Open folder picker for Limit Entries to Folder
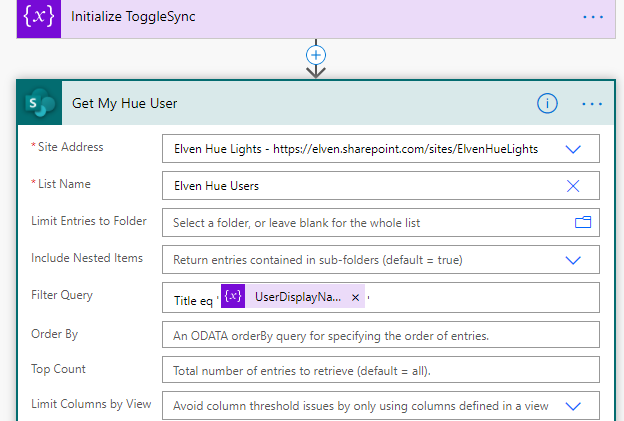 coord(583,222)
